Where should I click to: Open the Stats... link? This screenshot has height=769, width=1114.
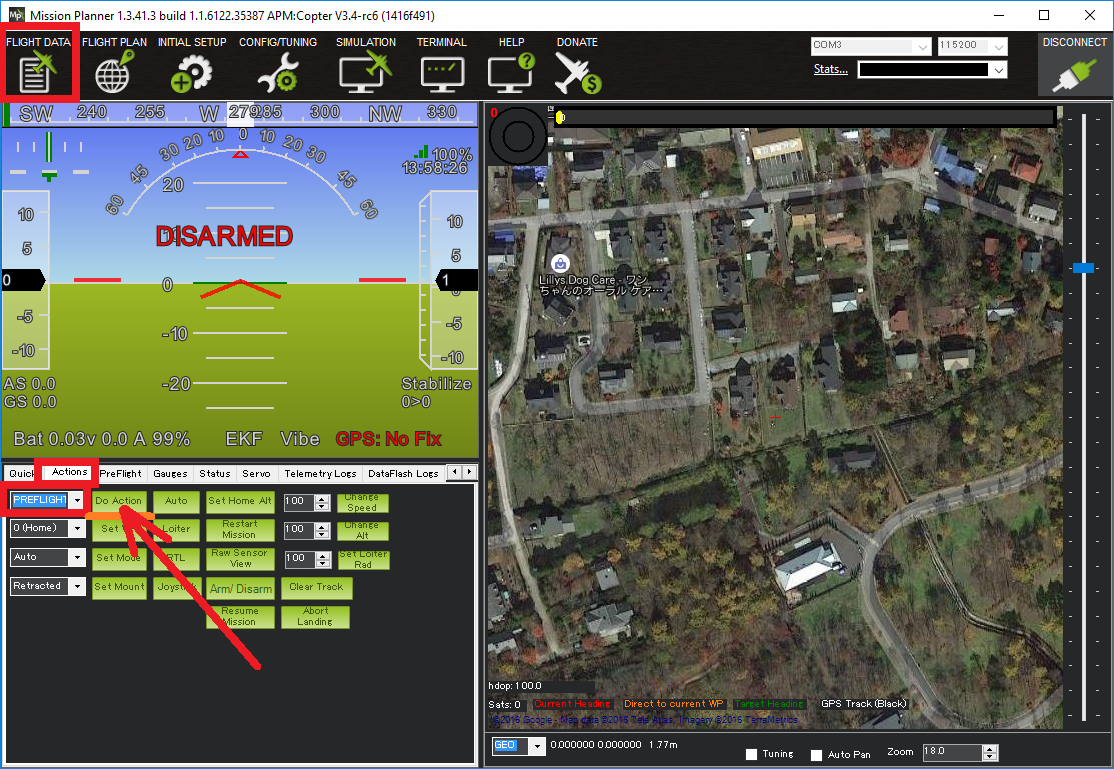click(x=830, y=69)
